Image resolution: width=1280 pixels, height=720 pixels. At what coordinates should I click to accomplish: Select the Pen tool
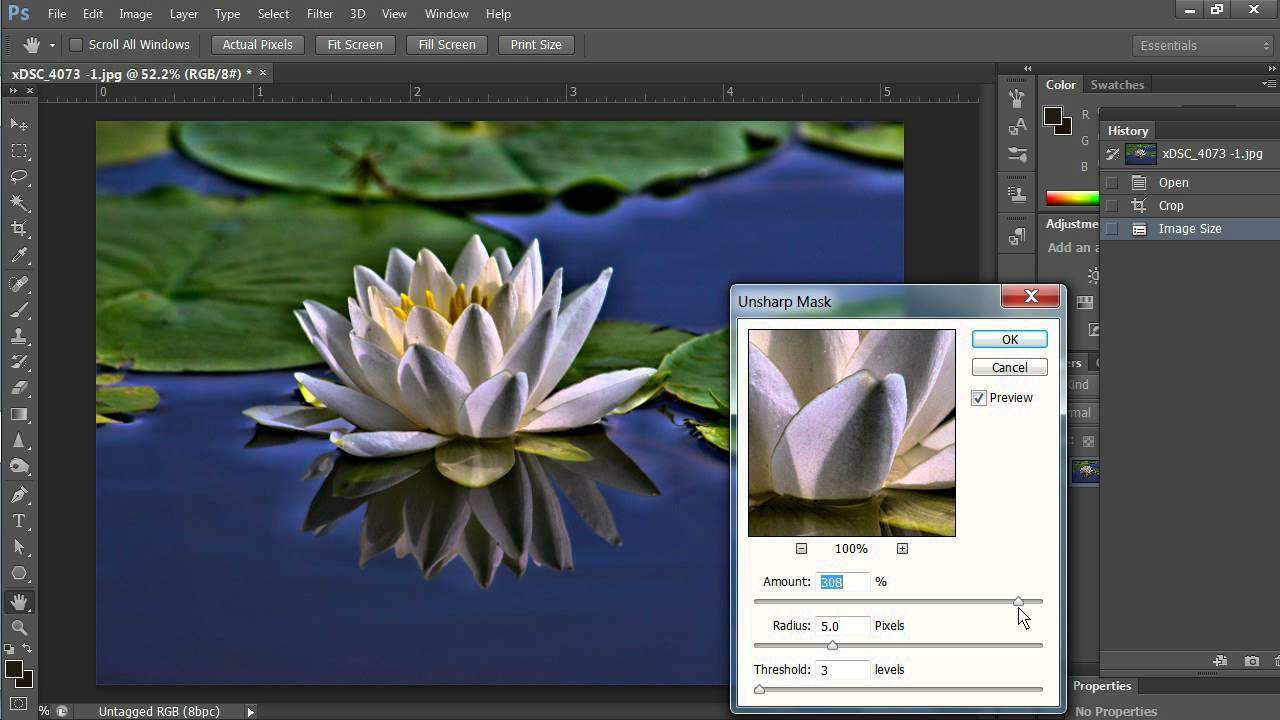(19, 495)
